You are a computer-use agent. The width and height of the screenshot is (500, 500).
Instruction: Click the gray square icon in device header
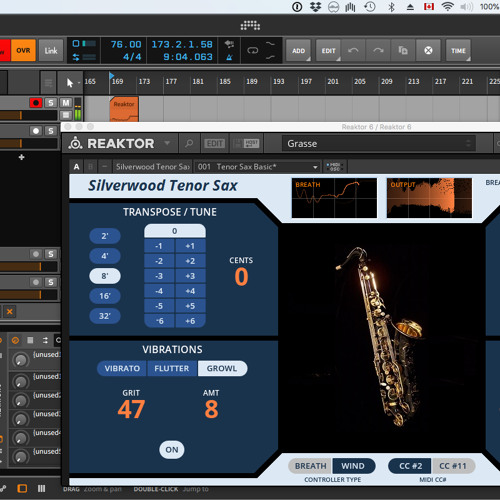30,340
